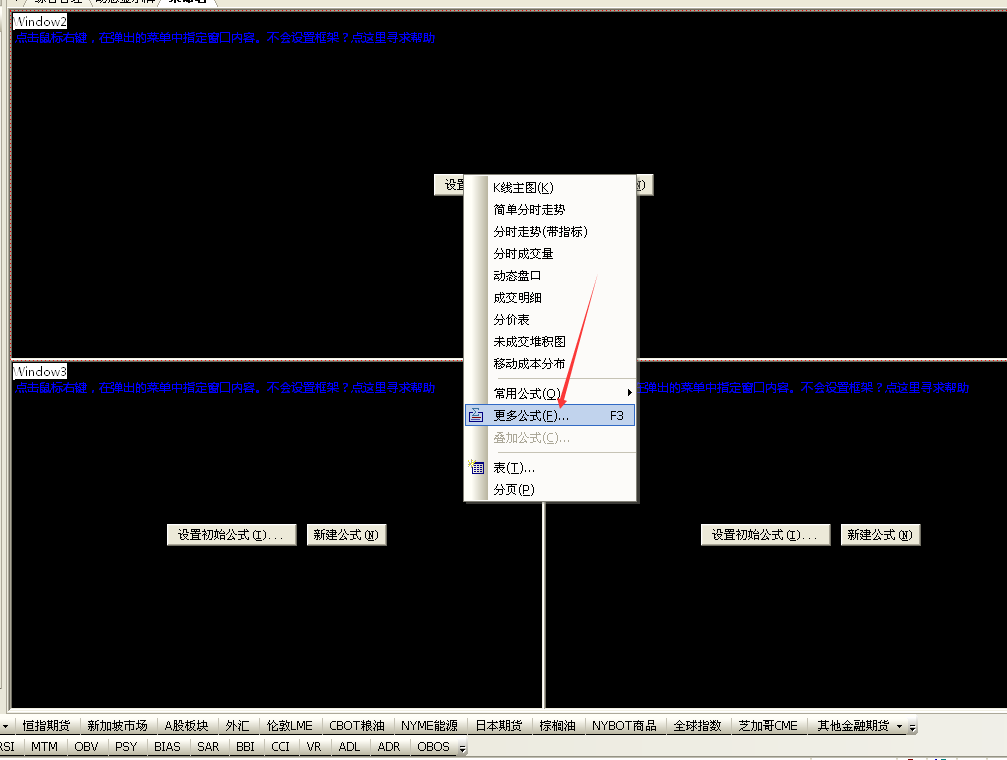
Task: Select the MTM indicator tab
Action: [44, 747]
